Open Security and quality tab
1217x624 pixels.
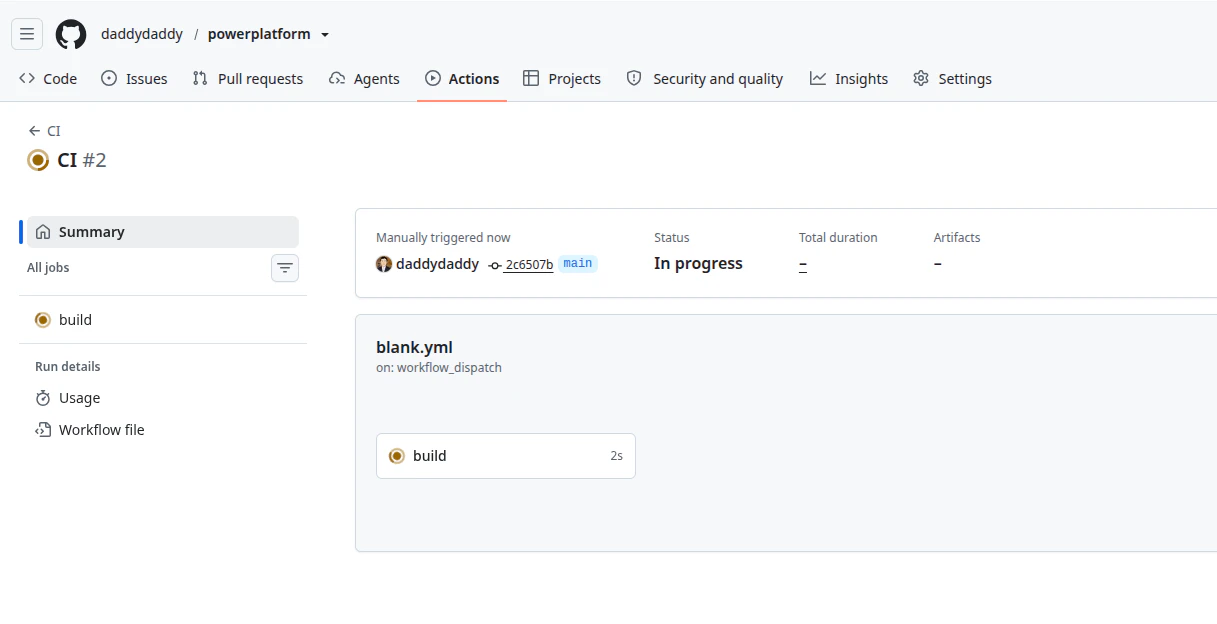coord(704,79)
